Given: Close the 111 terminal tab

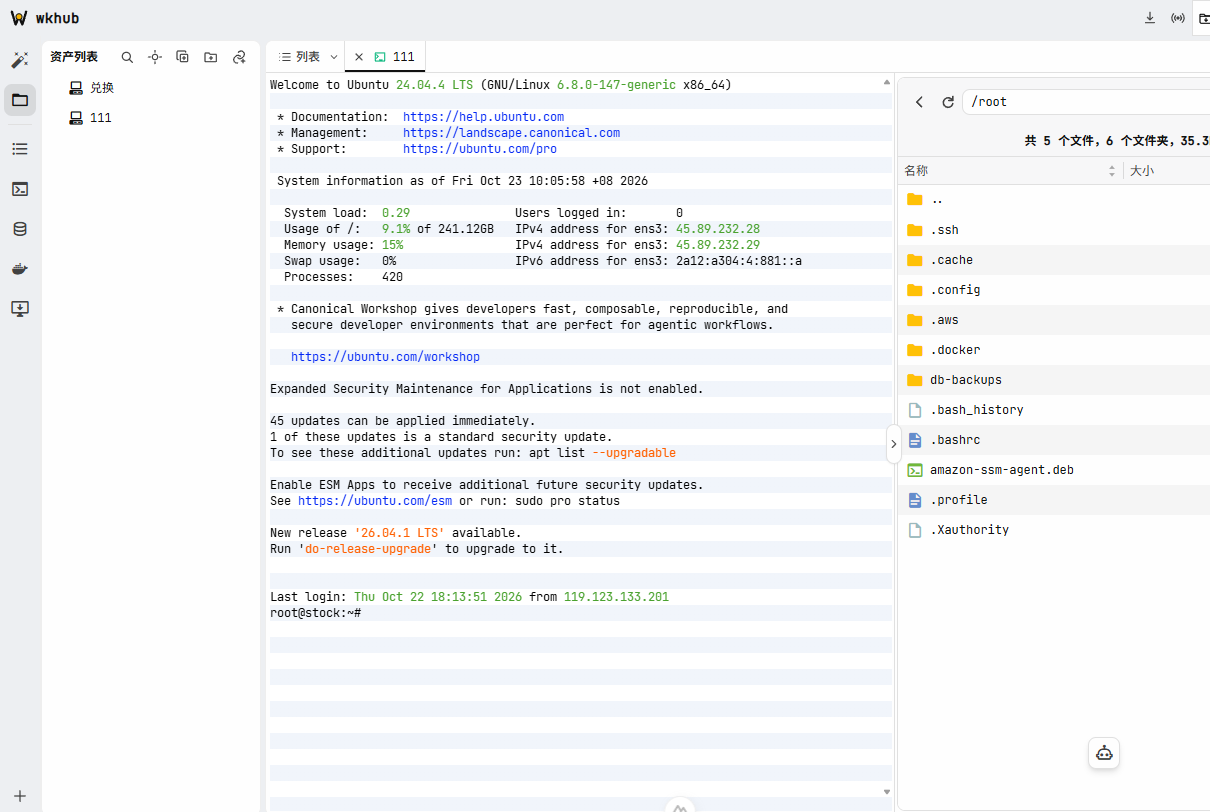Looking at the screenshot, I should 359,57.
